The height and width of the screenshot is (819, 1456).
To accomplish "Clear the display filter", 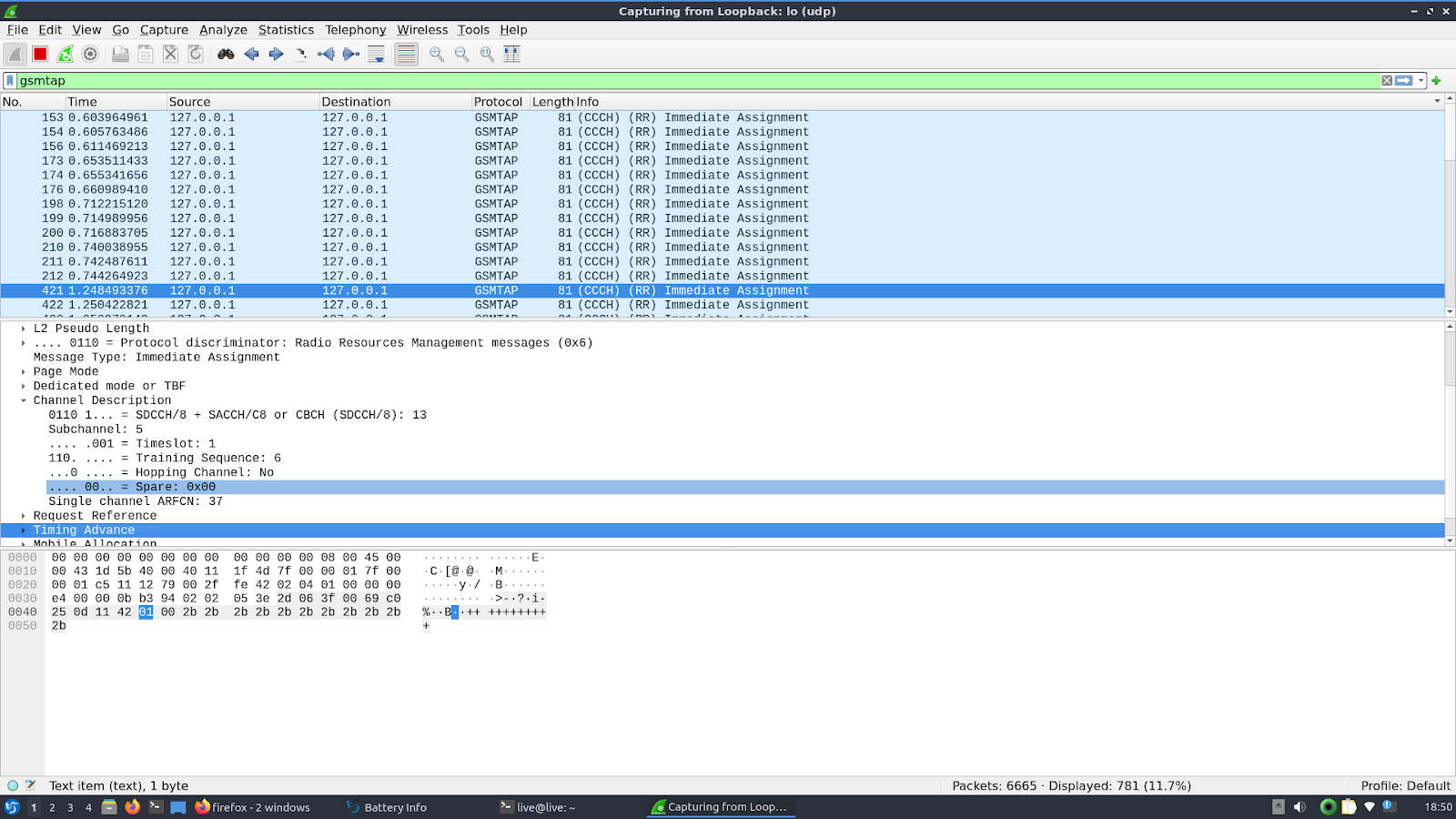I will (x=1387, y=81).
